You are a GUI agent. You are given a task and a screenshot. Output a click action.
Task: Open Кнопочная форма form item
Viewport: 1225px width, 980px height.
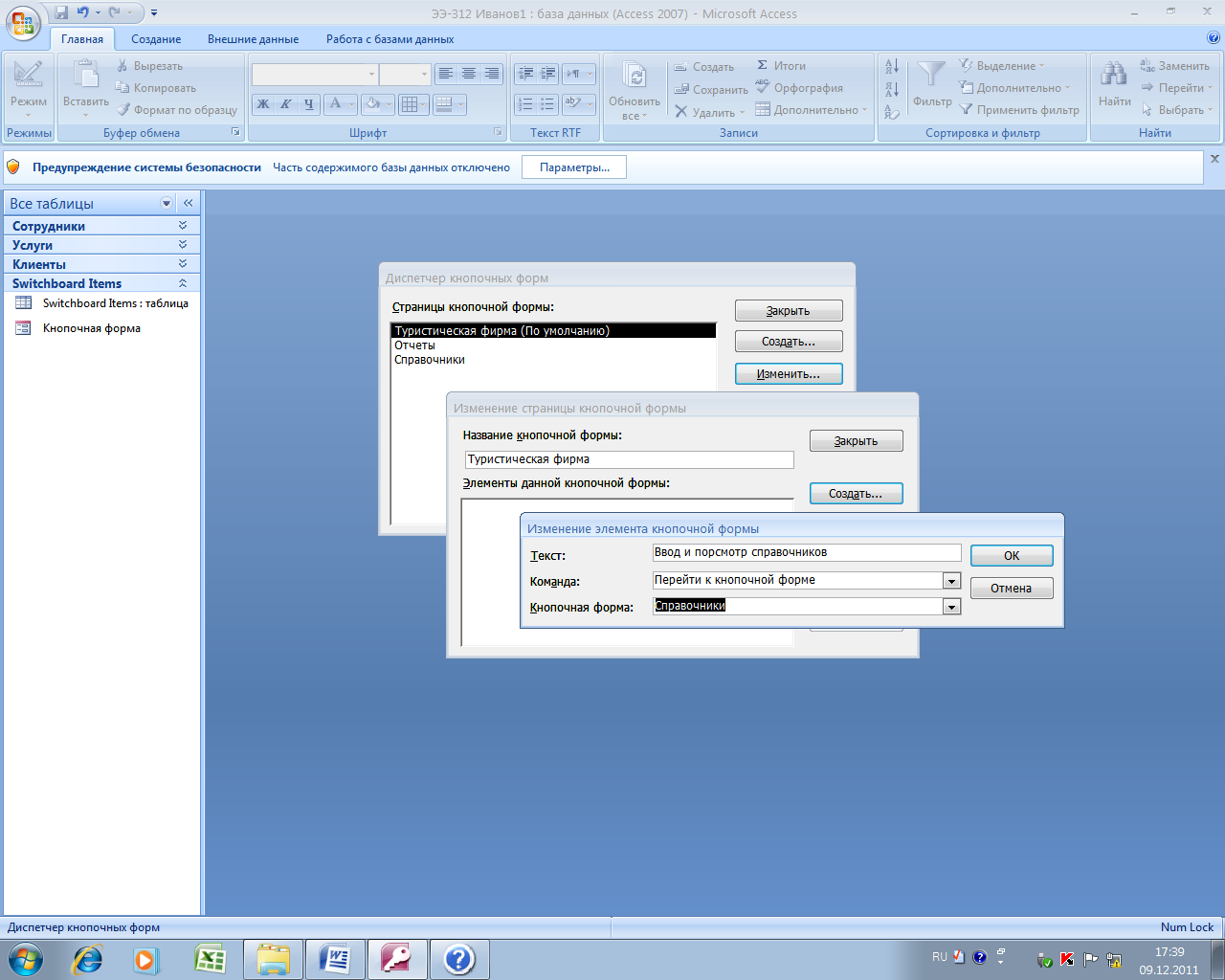(x=78, y=328)
